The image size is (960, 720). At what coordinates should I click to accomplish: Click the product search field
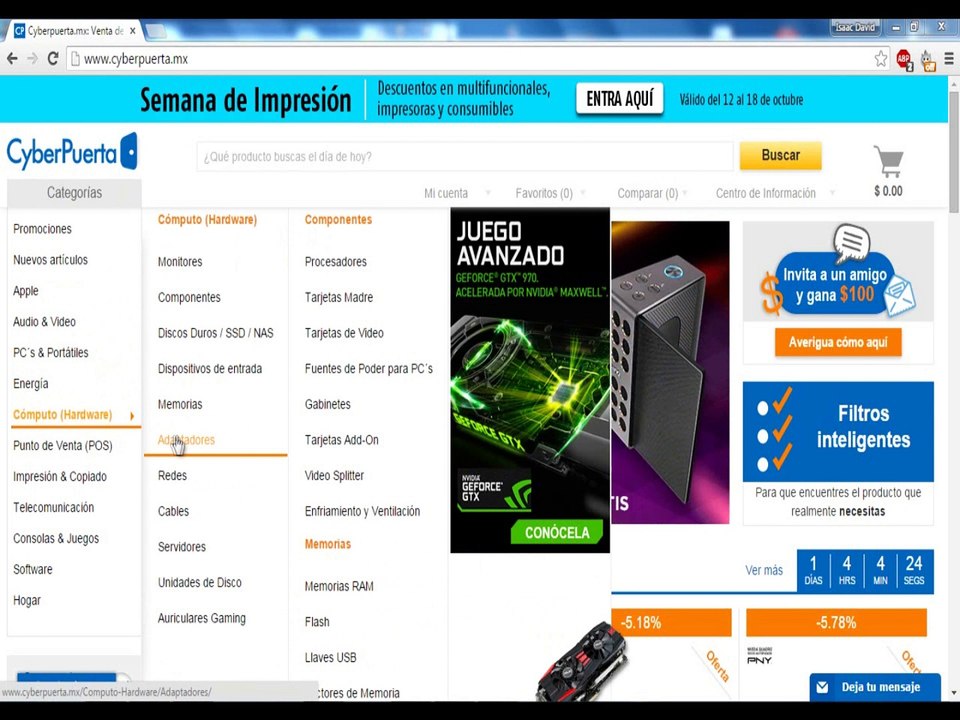[x=465, y=157]
